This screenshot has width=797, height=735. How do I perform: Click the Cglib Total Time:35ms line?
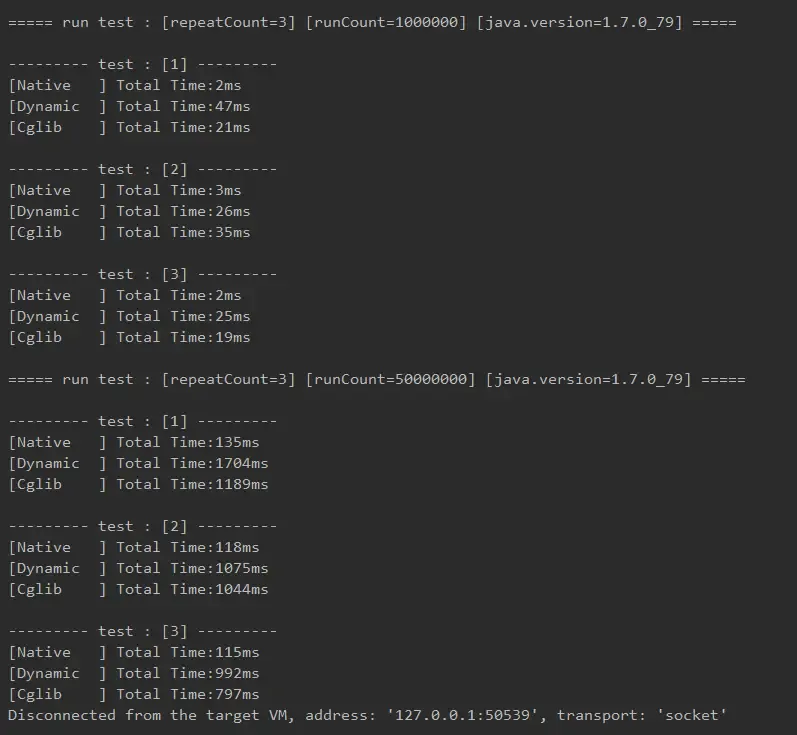[x=130, y=232]
